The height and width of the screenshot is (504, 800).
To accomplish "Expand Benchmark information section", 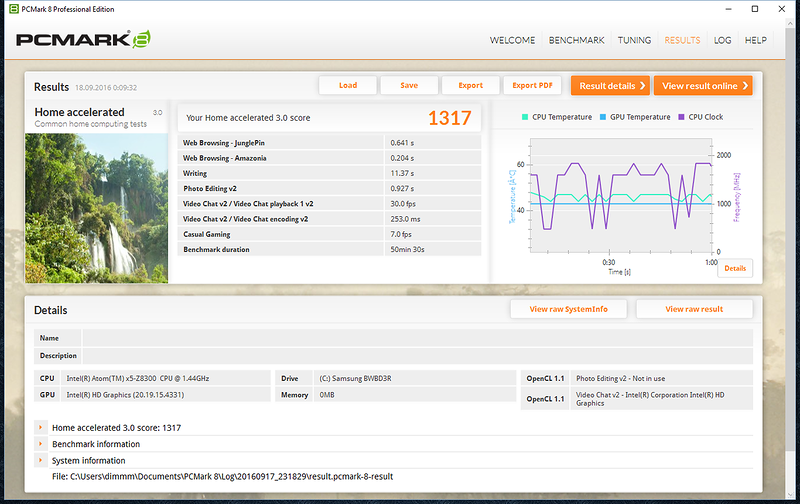I will (40, 444).
